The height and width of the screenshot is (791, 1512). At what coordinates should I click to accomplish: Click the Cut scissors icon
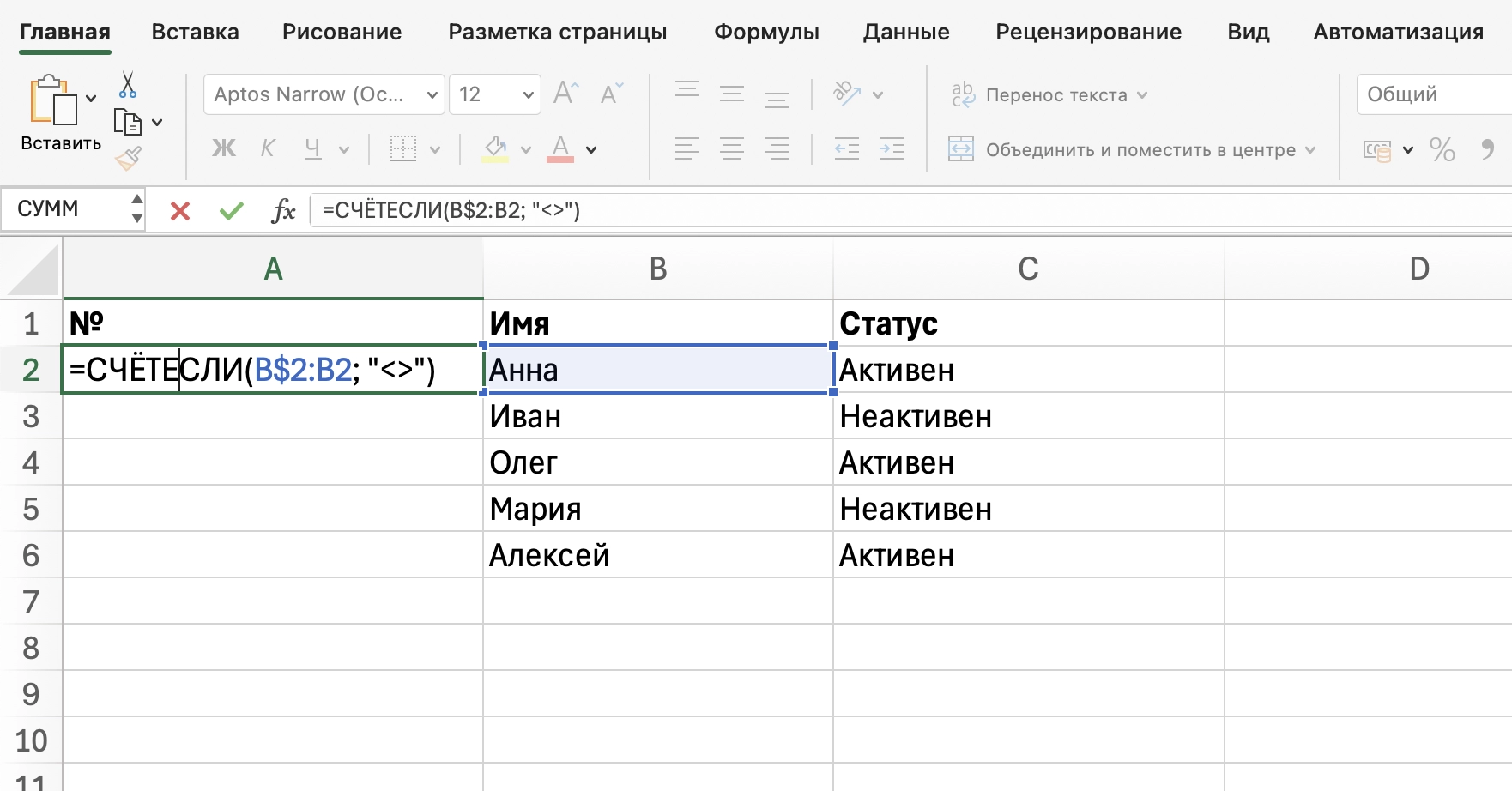click(128, 85)
